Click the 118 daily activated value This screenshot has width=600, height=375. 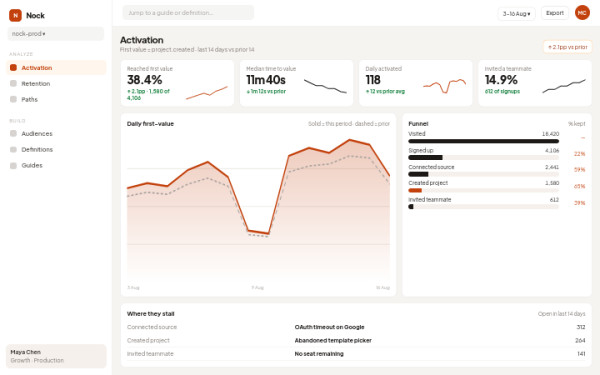pos(373,80)
